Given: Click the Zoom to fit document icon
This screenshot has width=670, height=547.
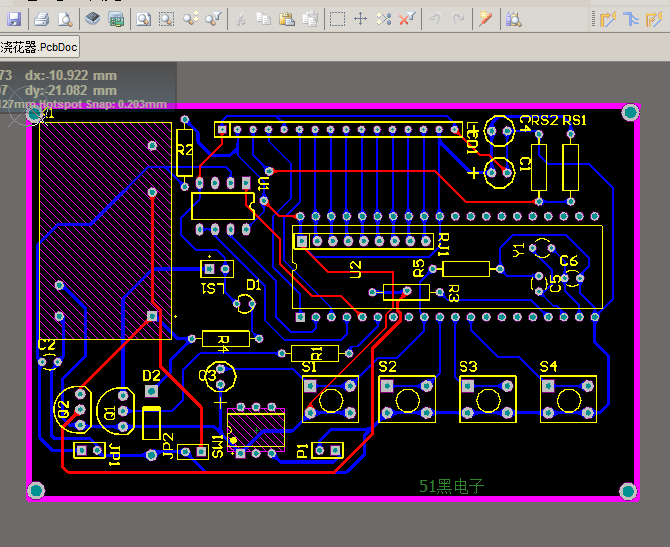Looking at the screenshot, I should (143, 18).
